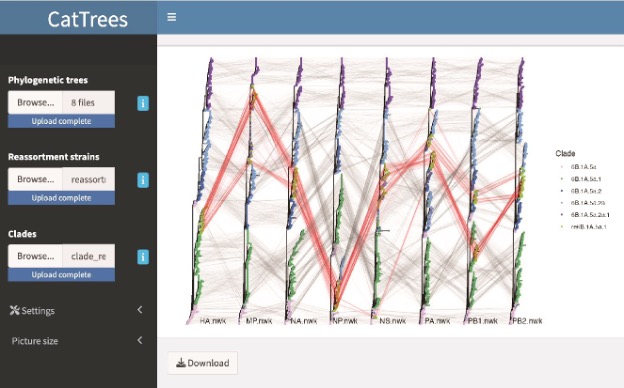Screen dimensions: 624x388
Task: Click legend entry 6B.1A.5a.2
Action: [585, 191]
